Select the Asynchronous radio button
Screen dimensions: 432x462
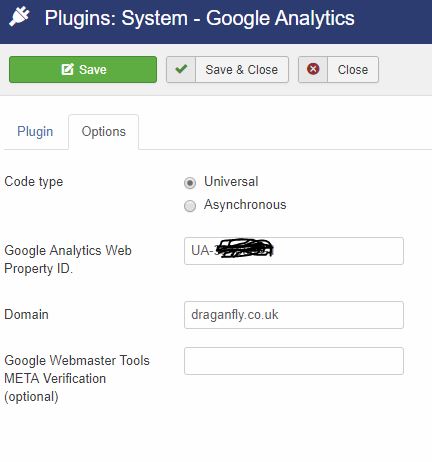[x=190, y=206]
